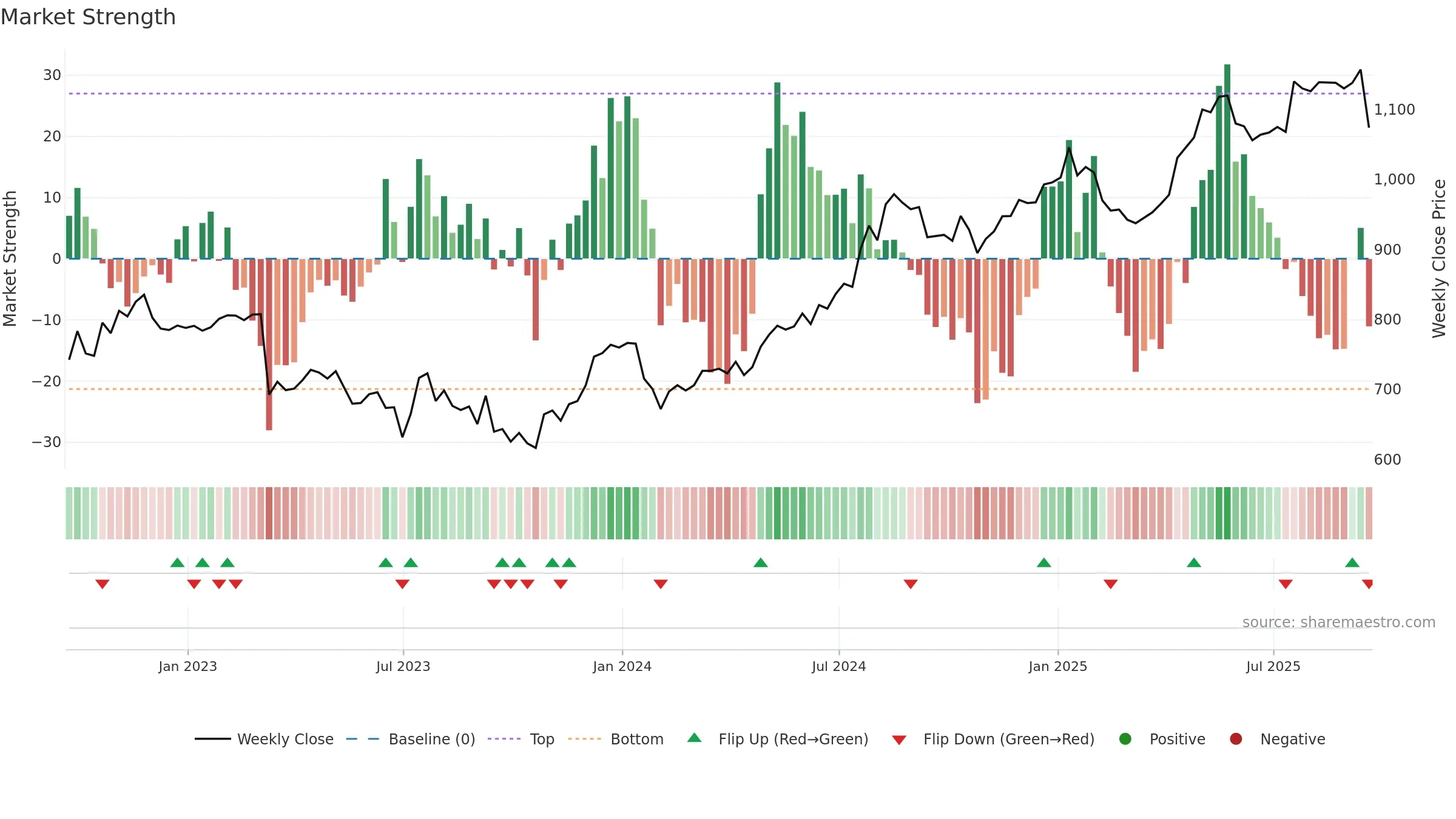The width and height of the screenshot is (1456, 819).
Task: Click the red Flip Down triangle legend icon
Action: click(x=899, y=740)
